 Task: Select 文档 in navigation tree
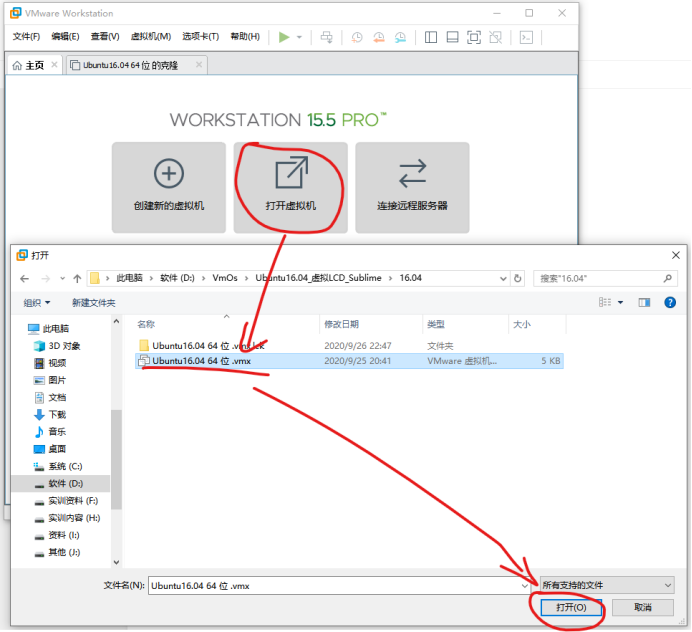pos(49,398)
